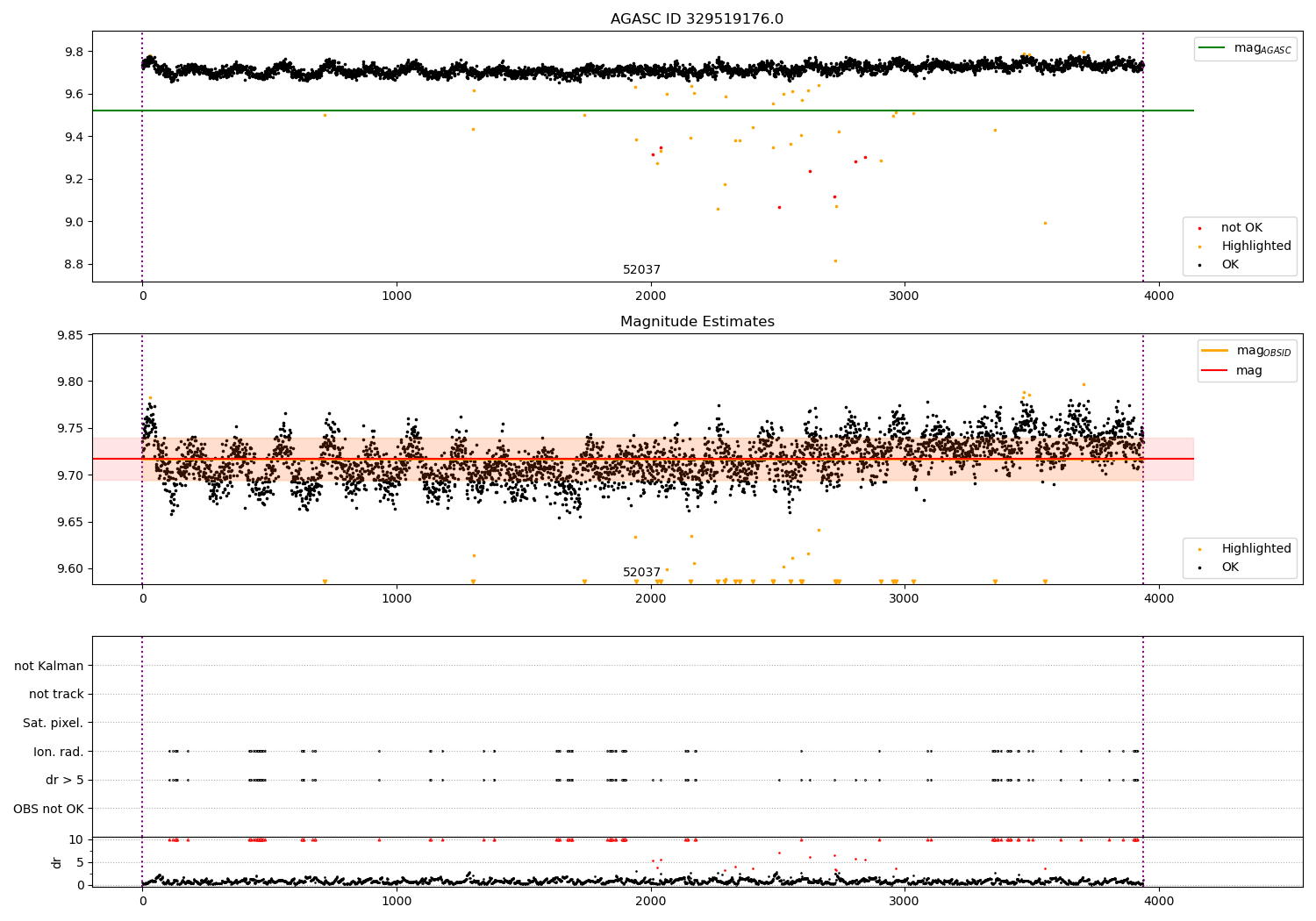
Task: Click the black 'OK' legend entry in top plot
Action: [1230, 265]
